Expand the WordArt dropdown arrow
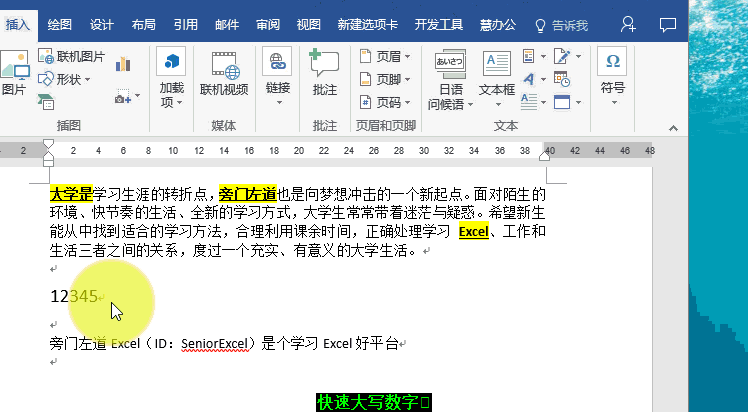 pos(543,79)
